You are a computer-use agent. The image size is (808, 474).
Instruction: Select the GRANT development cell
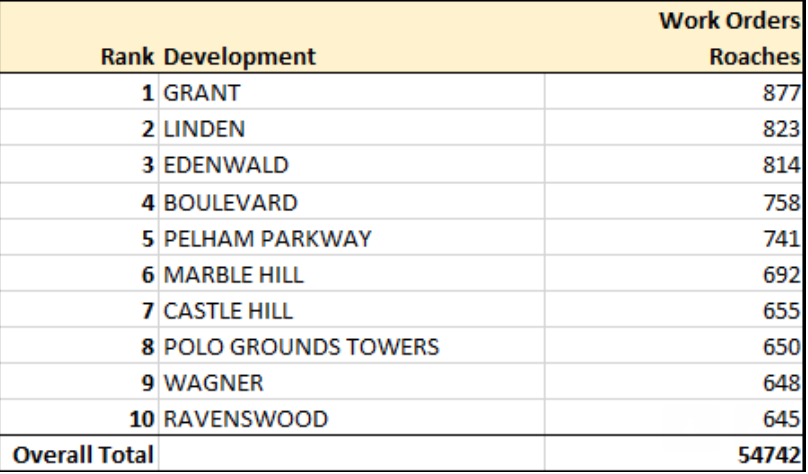351,92
